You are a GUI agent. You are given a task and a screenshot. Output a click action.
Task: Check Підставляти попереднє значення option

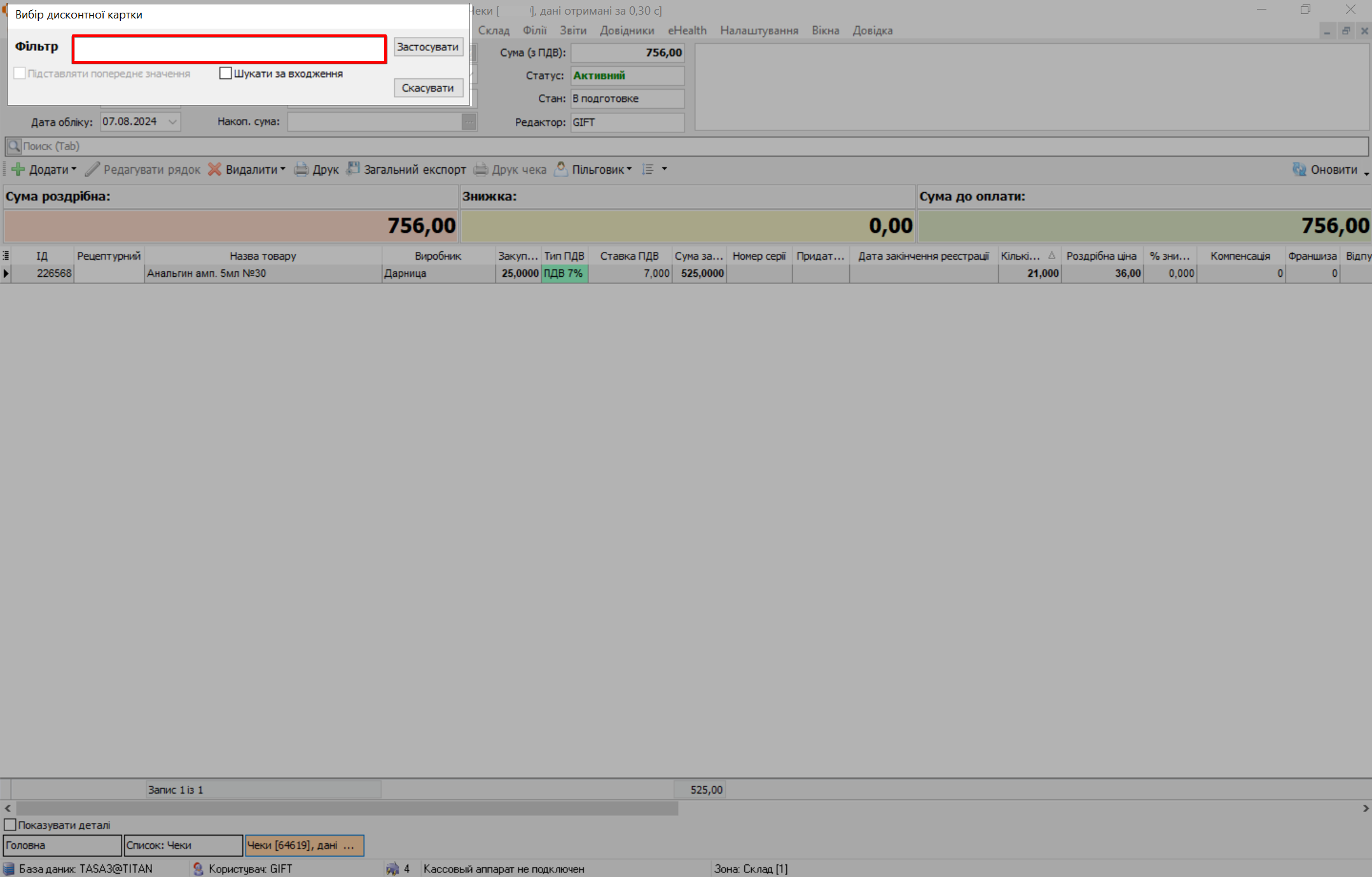[x=20, y=73]
